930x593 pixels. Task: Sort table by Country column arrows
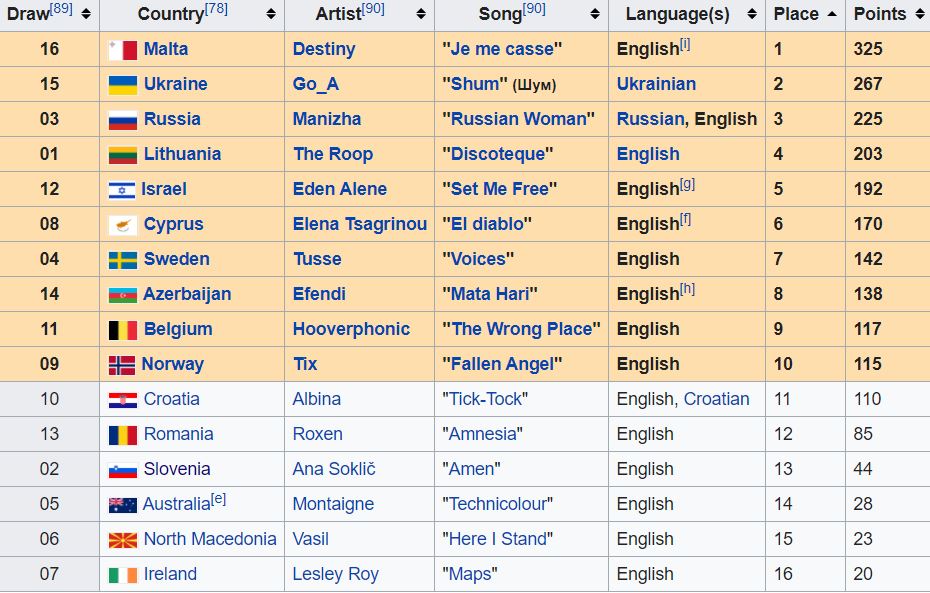271,14
